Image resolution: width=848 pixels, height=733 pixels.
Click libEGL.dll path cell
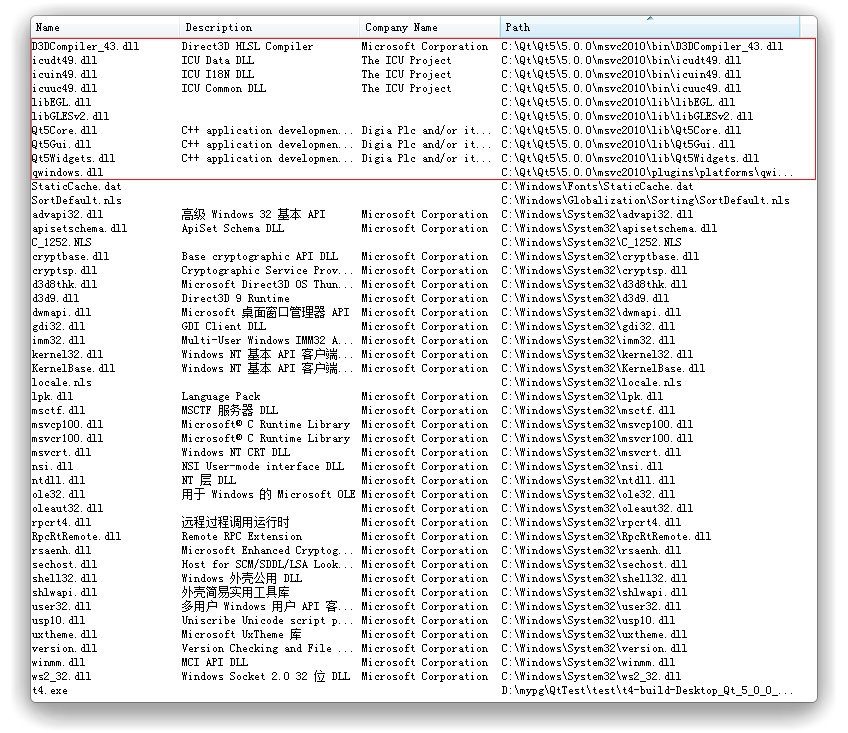[620, 103]
